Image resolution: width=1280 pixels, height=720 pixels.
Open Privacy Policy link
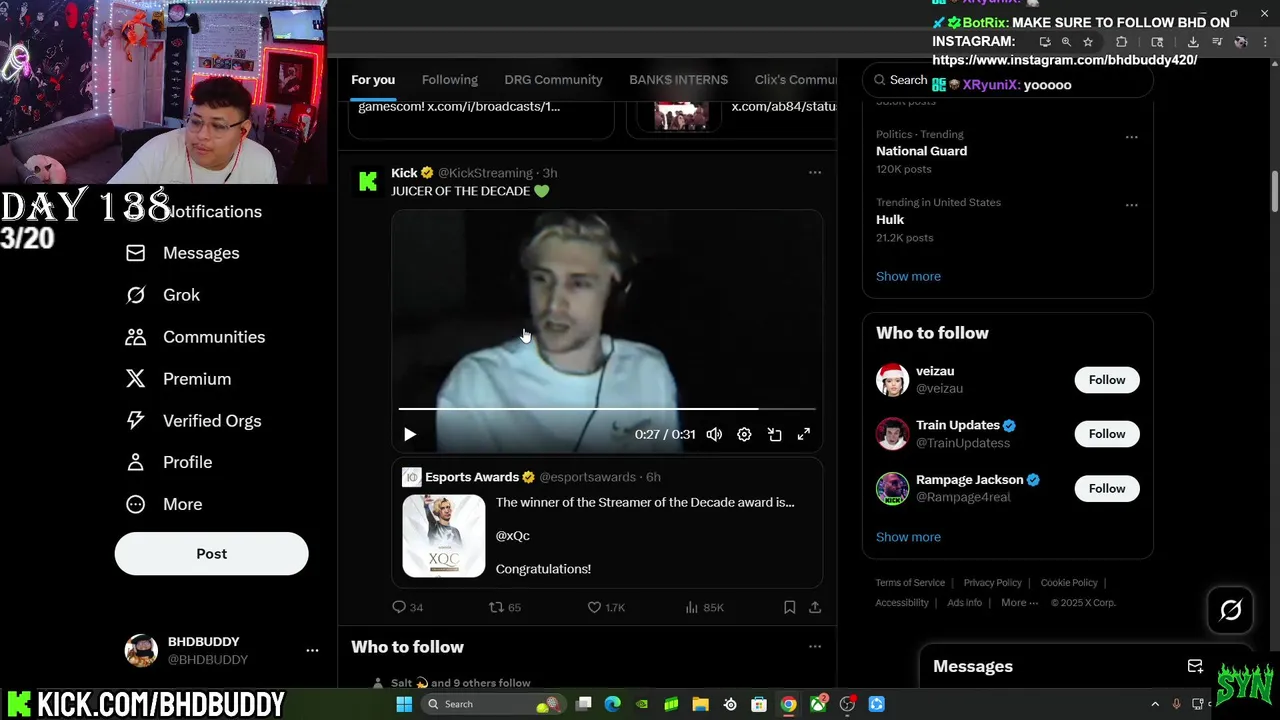coord(992,583)
